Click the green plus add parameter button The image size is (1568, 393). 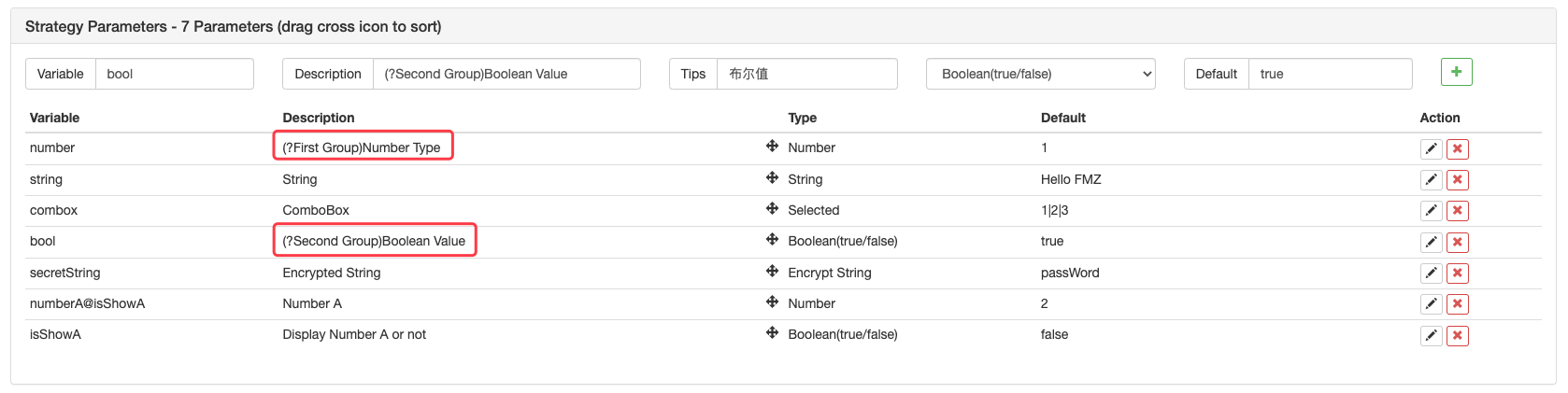pyautogui.click(x=1456, y=72)
